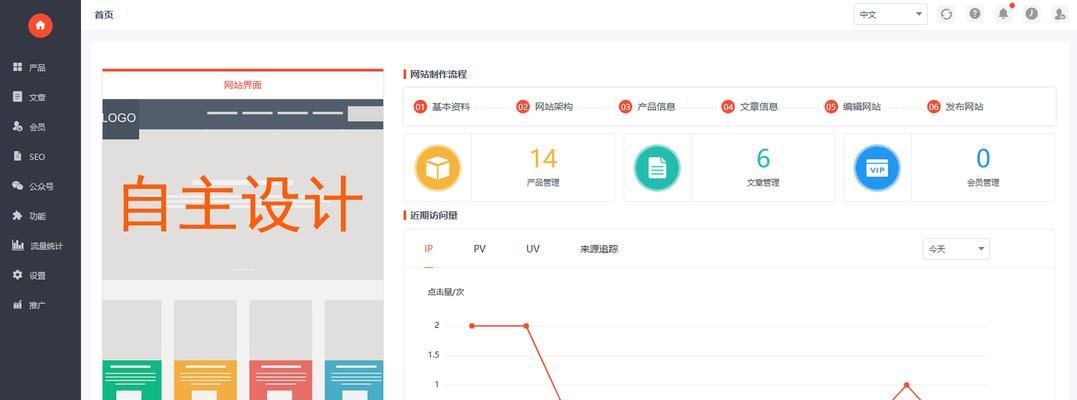
Task: Click the 自主设计 website preview thumbnail
Action: [242, 248]
